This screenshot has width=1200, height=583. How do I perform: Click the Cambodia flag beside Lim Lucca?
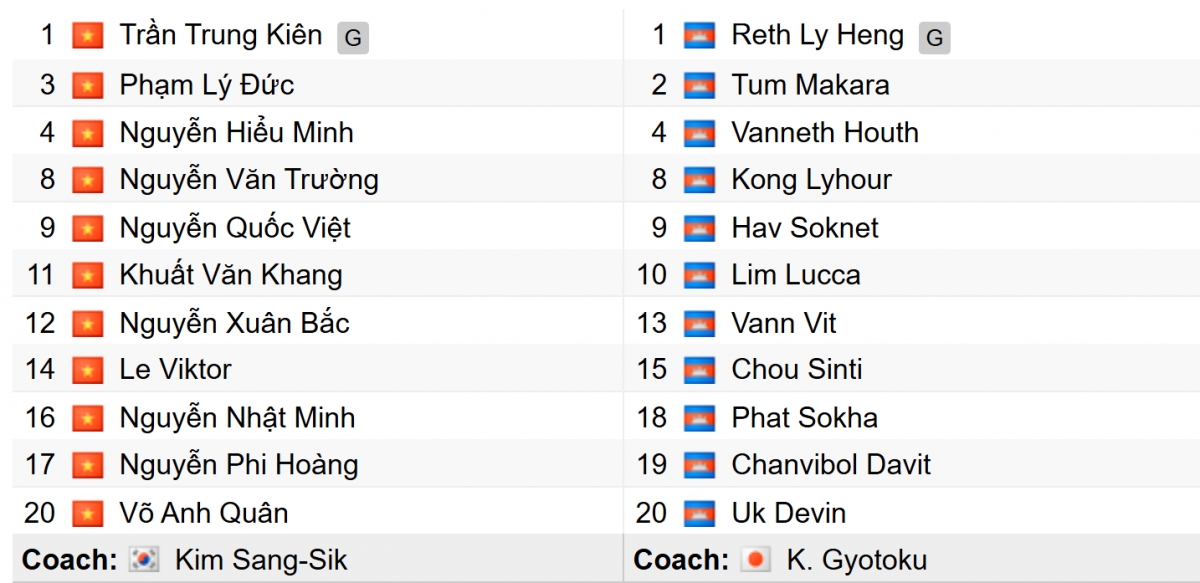click(699, 275)
